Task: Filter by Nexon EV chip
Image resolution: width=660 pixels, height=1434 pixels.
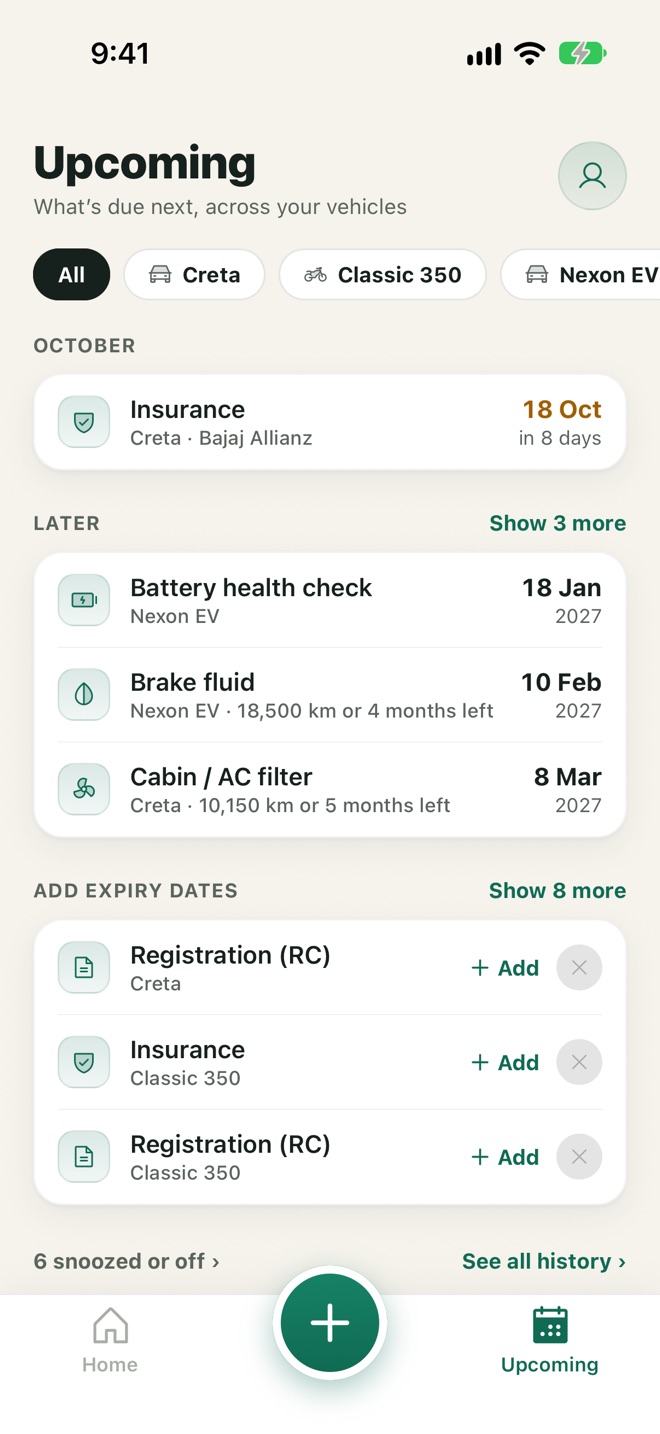Action: pos(581,275)
